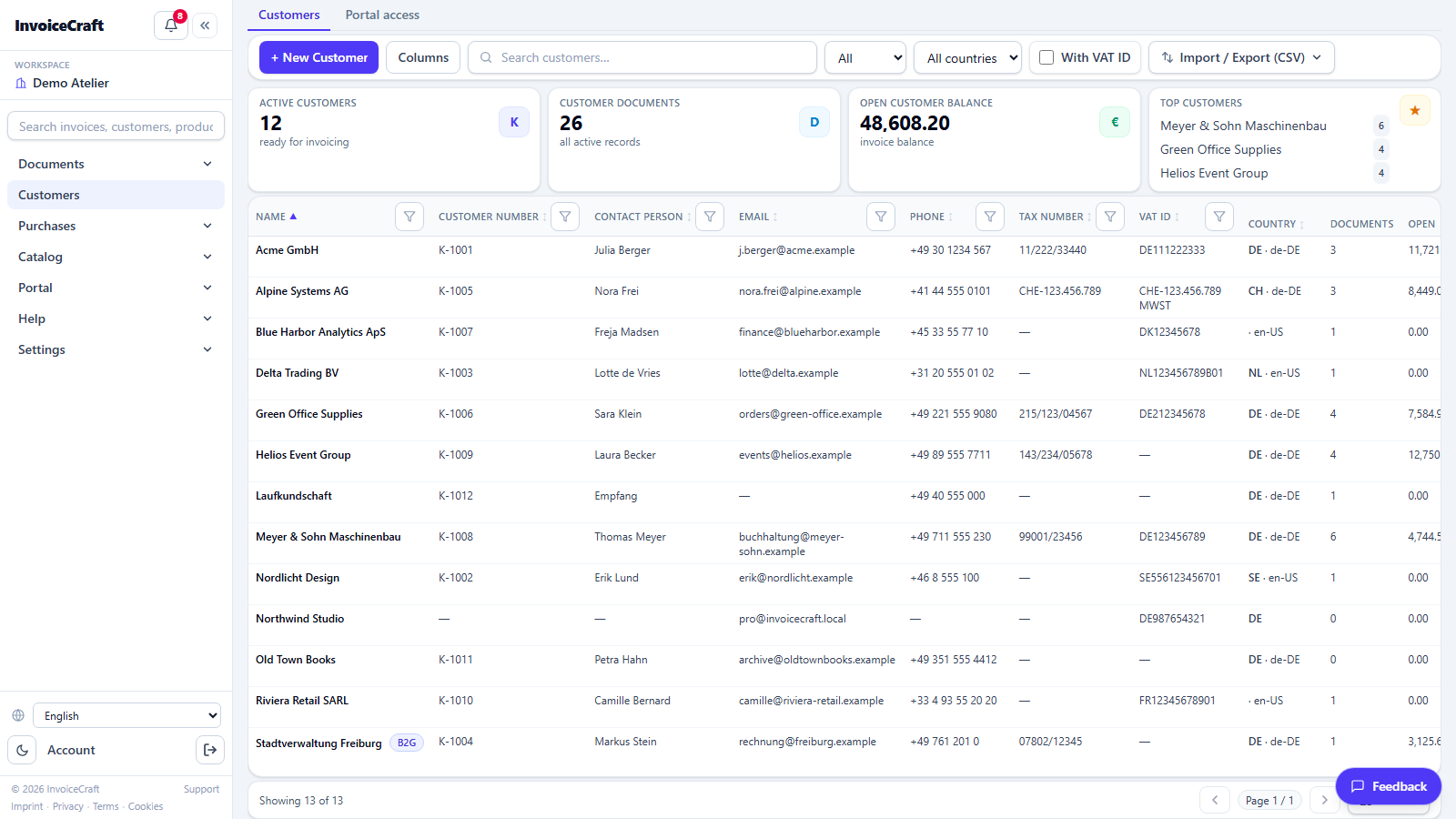Expand the Portal menu section
The image size is (1456, 819).
[x=116, y=288]
